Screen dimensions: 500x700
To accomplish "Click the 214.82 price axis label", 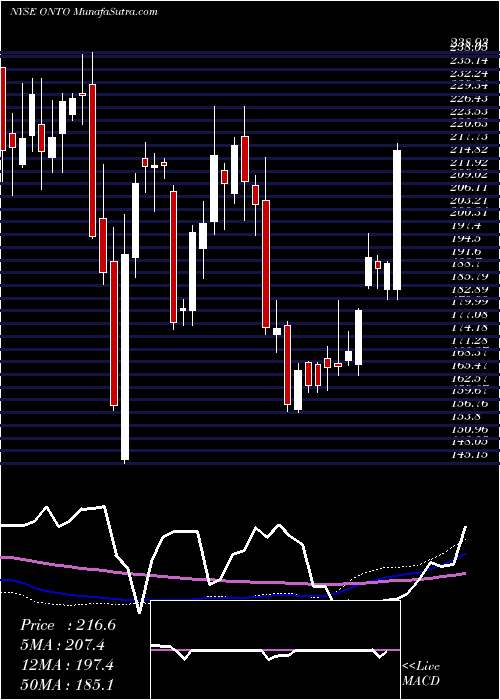I will [x=468, y=150].
